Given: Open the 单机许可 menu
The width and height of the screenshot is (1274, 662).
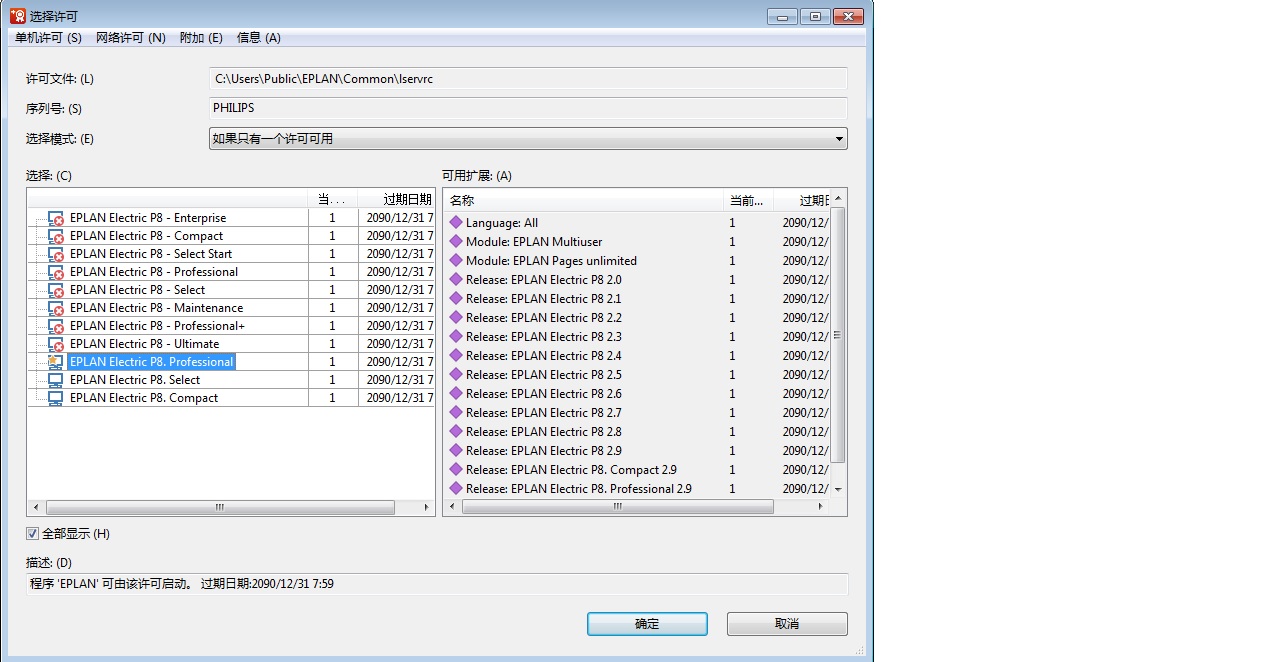Looking at the screenshot, I should (48, 38).
